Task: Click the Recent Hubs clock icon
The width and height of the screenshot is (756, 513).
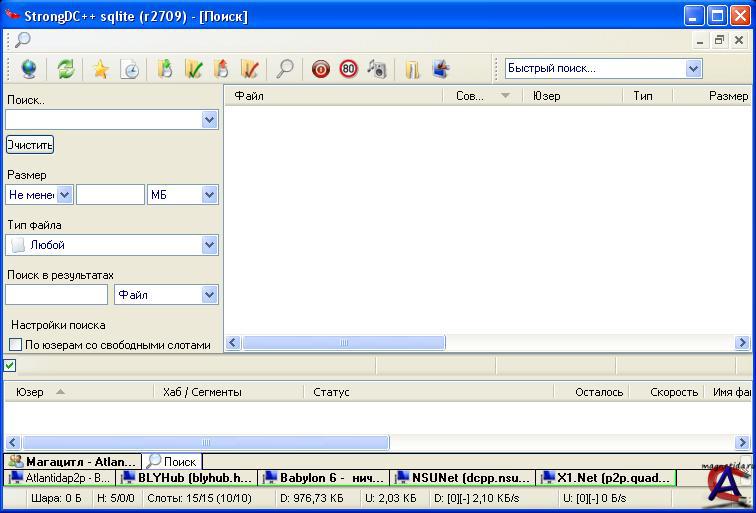Action: pyautogui.click(x=130, y=69)
